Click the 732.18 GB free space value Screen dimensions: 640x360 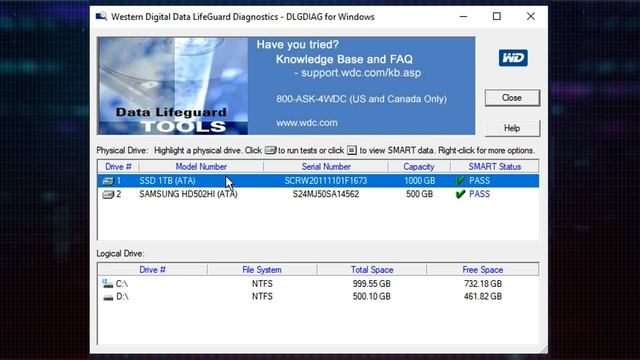[x=483, y=284]
